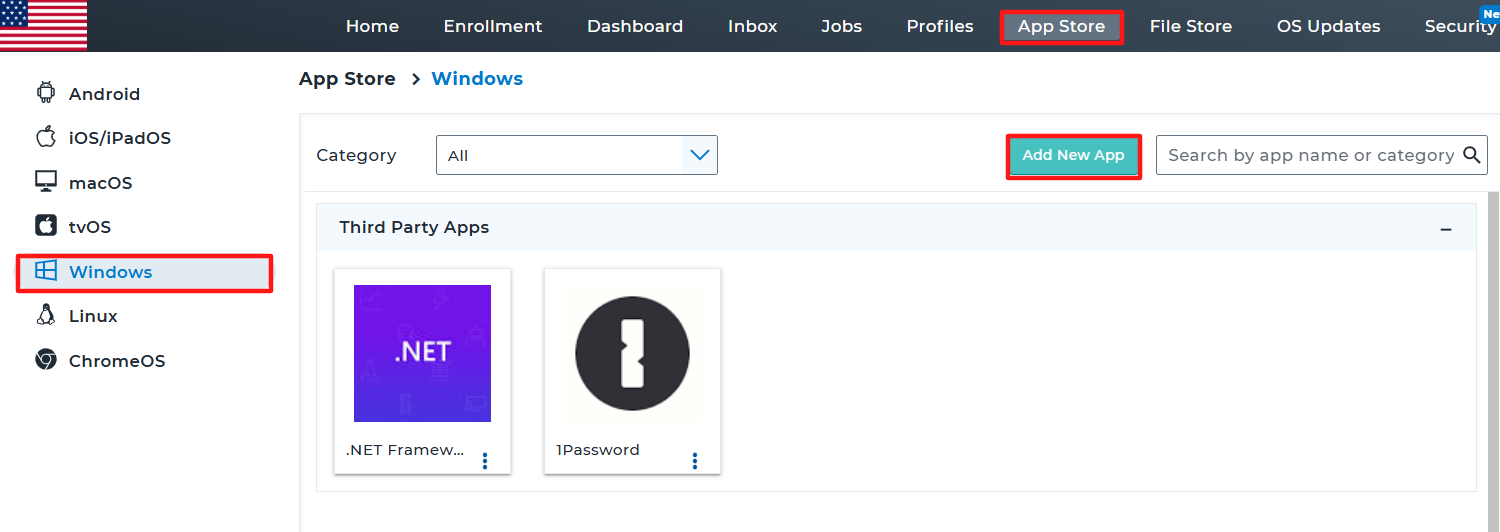
Task: Click the Add New App button
Action: [1073, 156]
